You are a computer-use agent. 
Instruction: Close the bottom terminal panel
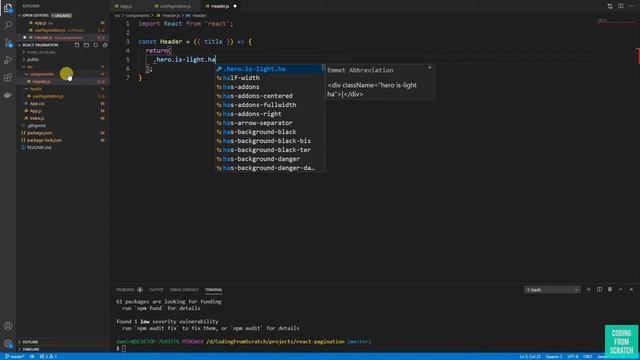coord(631,289)
